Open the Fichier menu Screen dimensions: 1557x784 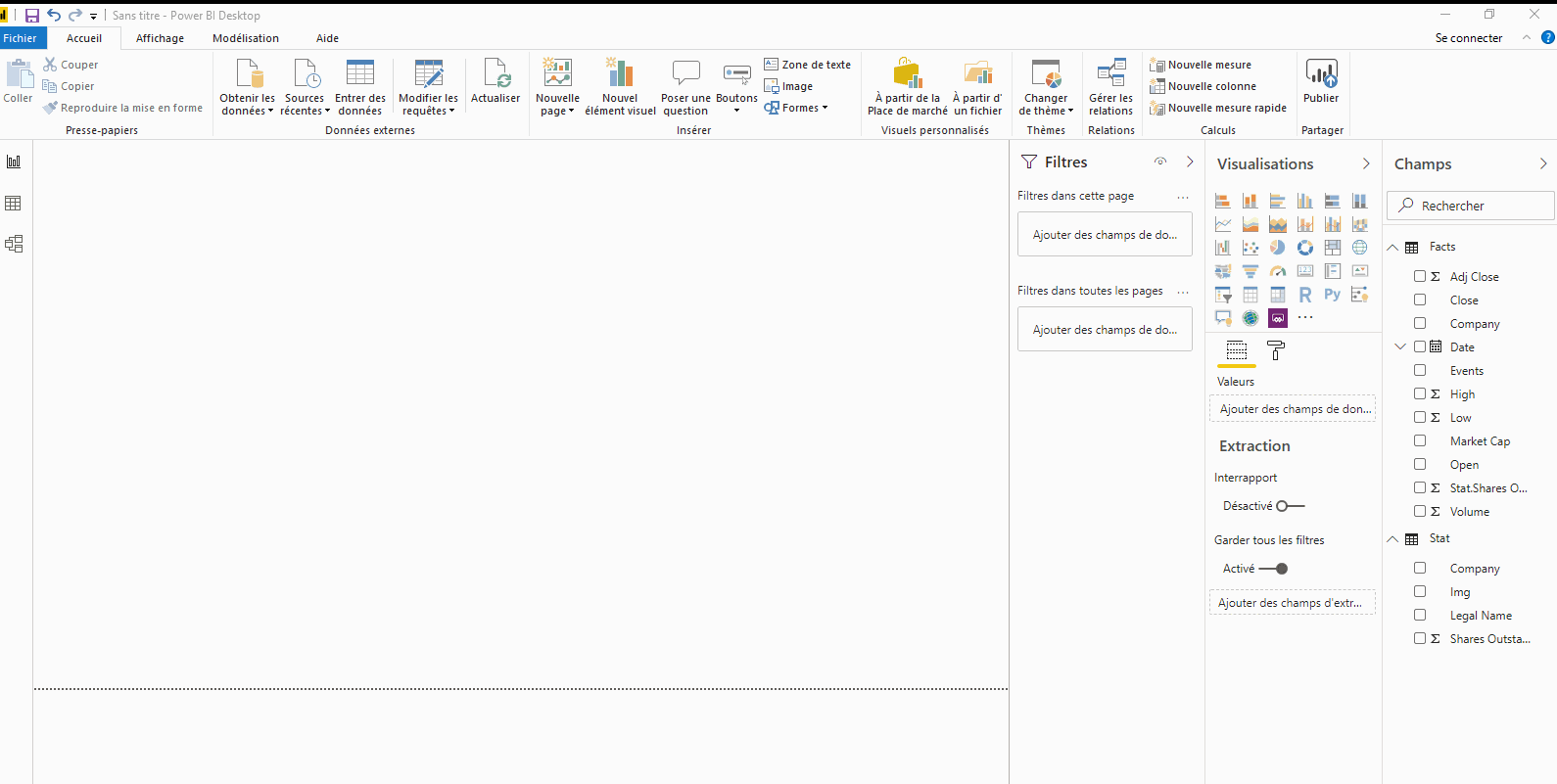click(x=21, y=38)
